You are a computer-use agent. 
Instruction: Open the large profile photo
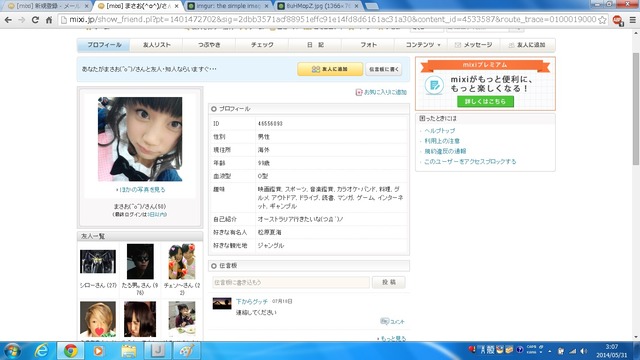pyautogui.click(x=140, y=139)
